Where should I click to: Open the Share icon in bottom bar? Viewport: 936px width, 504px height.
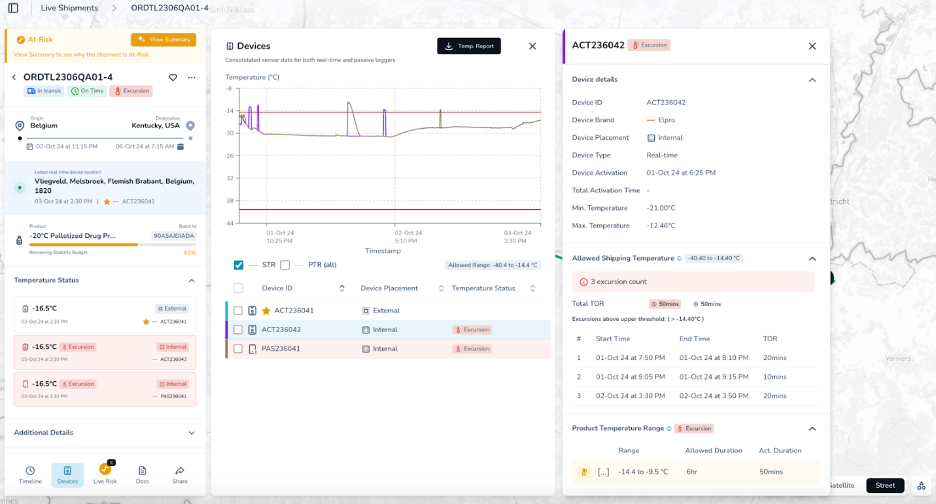(x=180, y=471)
